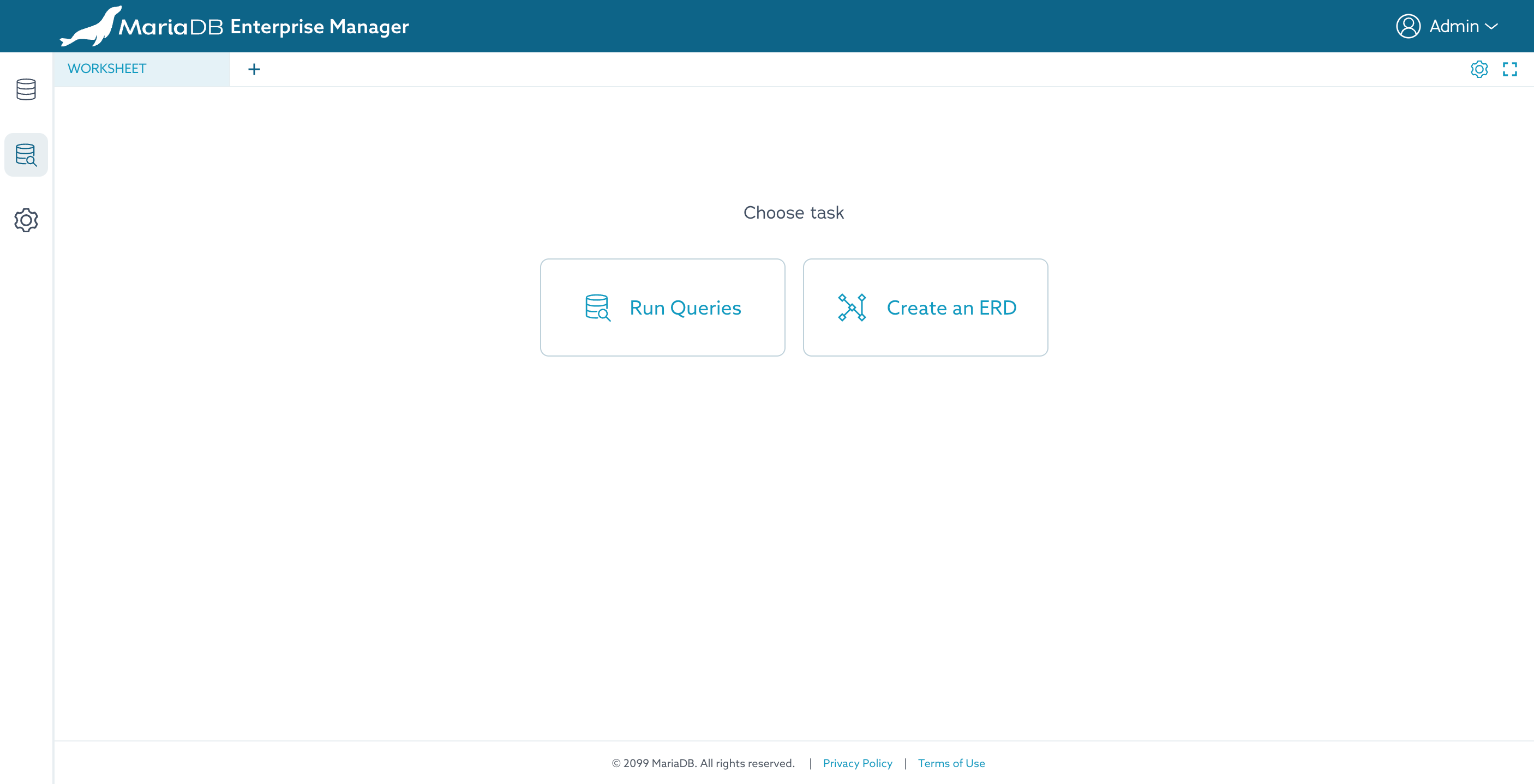Click the Enterprise Manager title text
1534x784 pixels.
(x=319, y=27)
